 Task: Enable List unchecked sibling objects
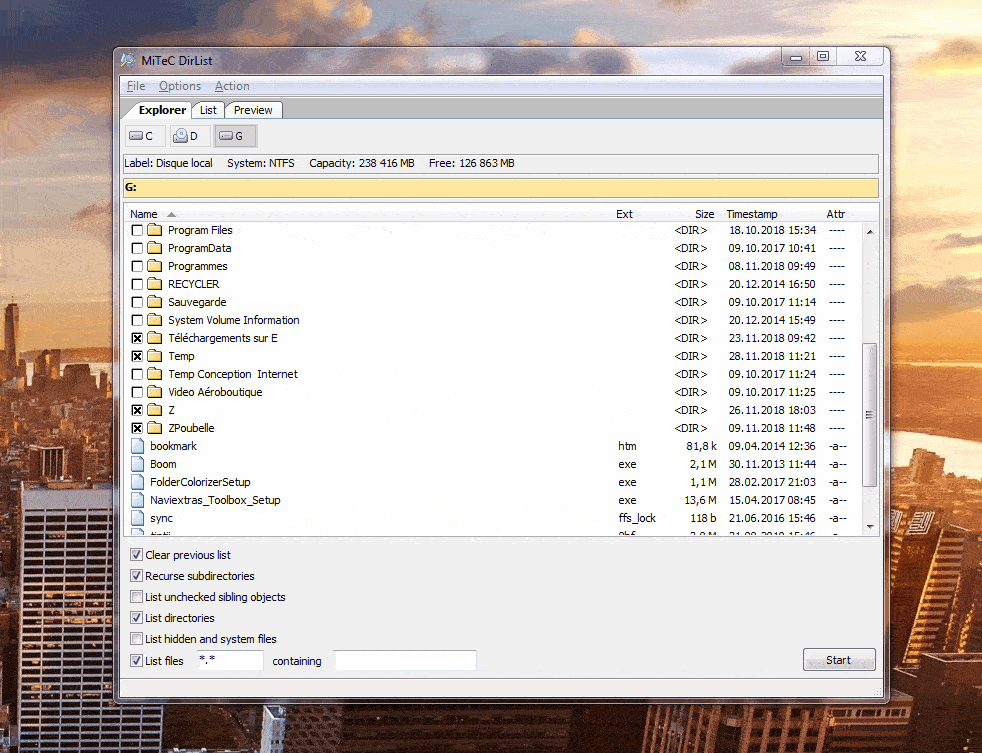pyautogui.click(x=136, y=596)
